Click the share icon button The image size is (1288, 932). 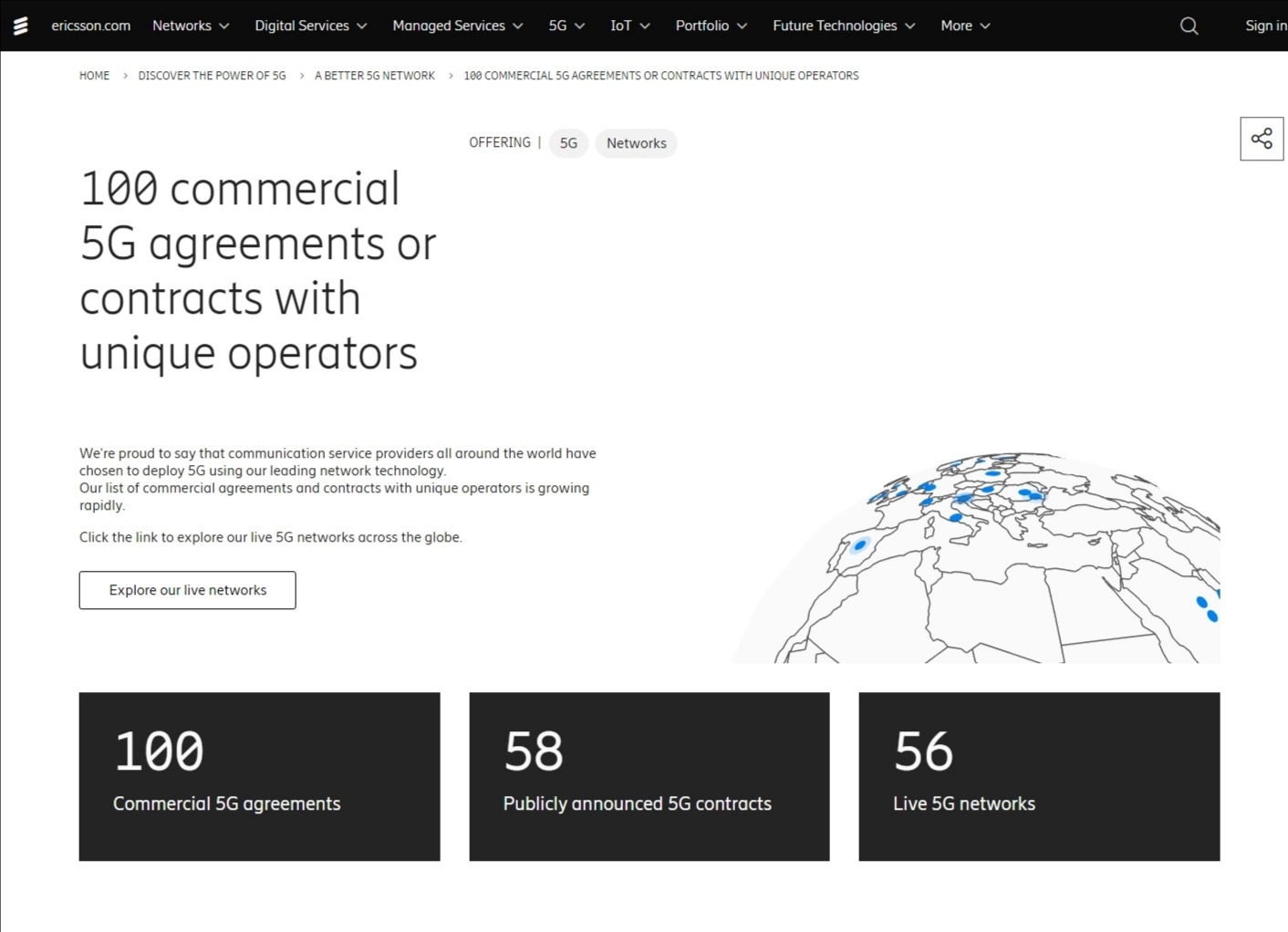tap(1262, 139)
